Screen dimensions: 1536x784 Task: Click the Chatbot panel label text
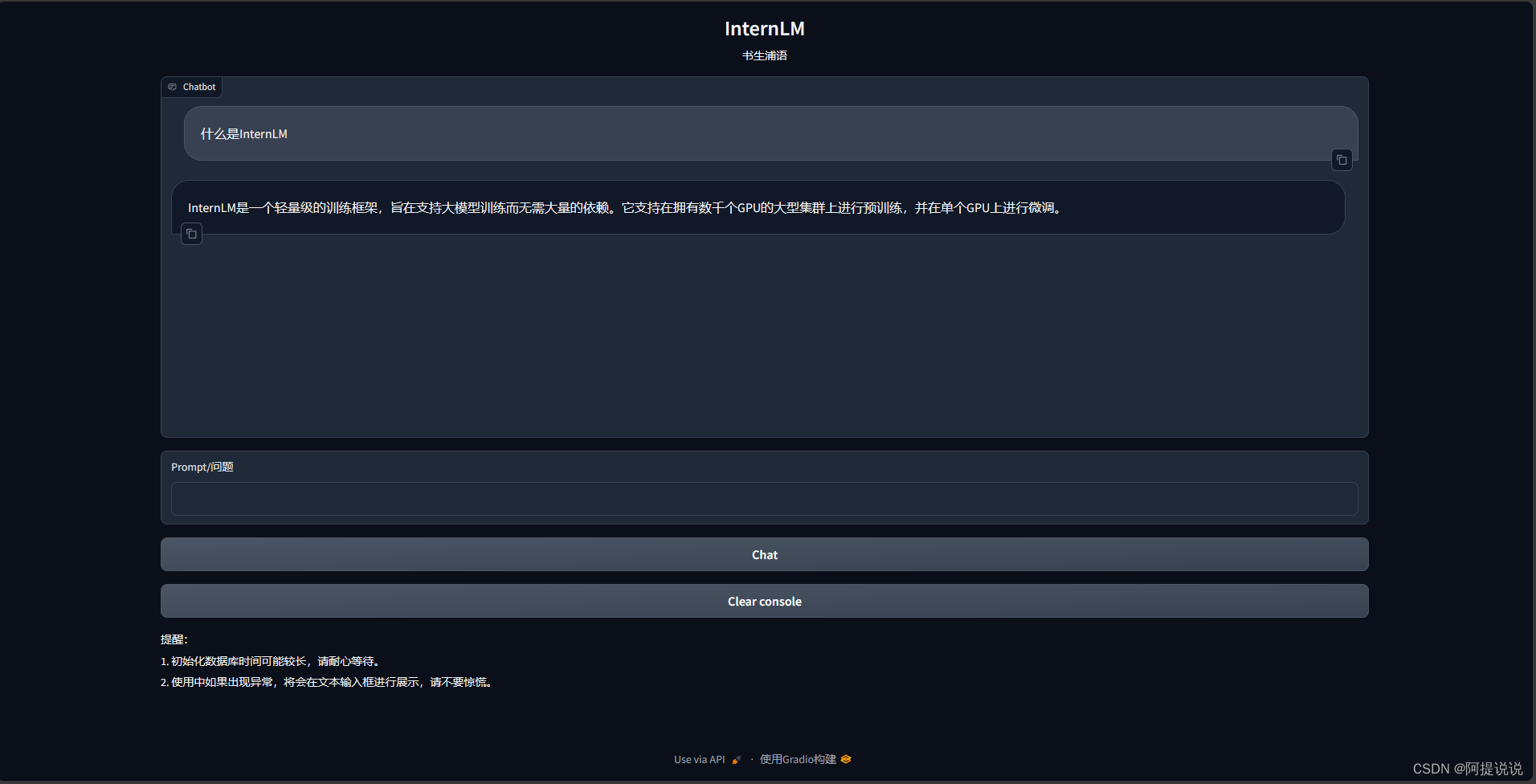[198, 87]
